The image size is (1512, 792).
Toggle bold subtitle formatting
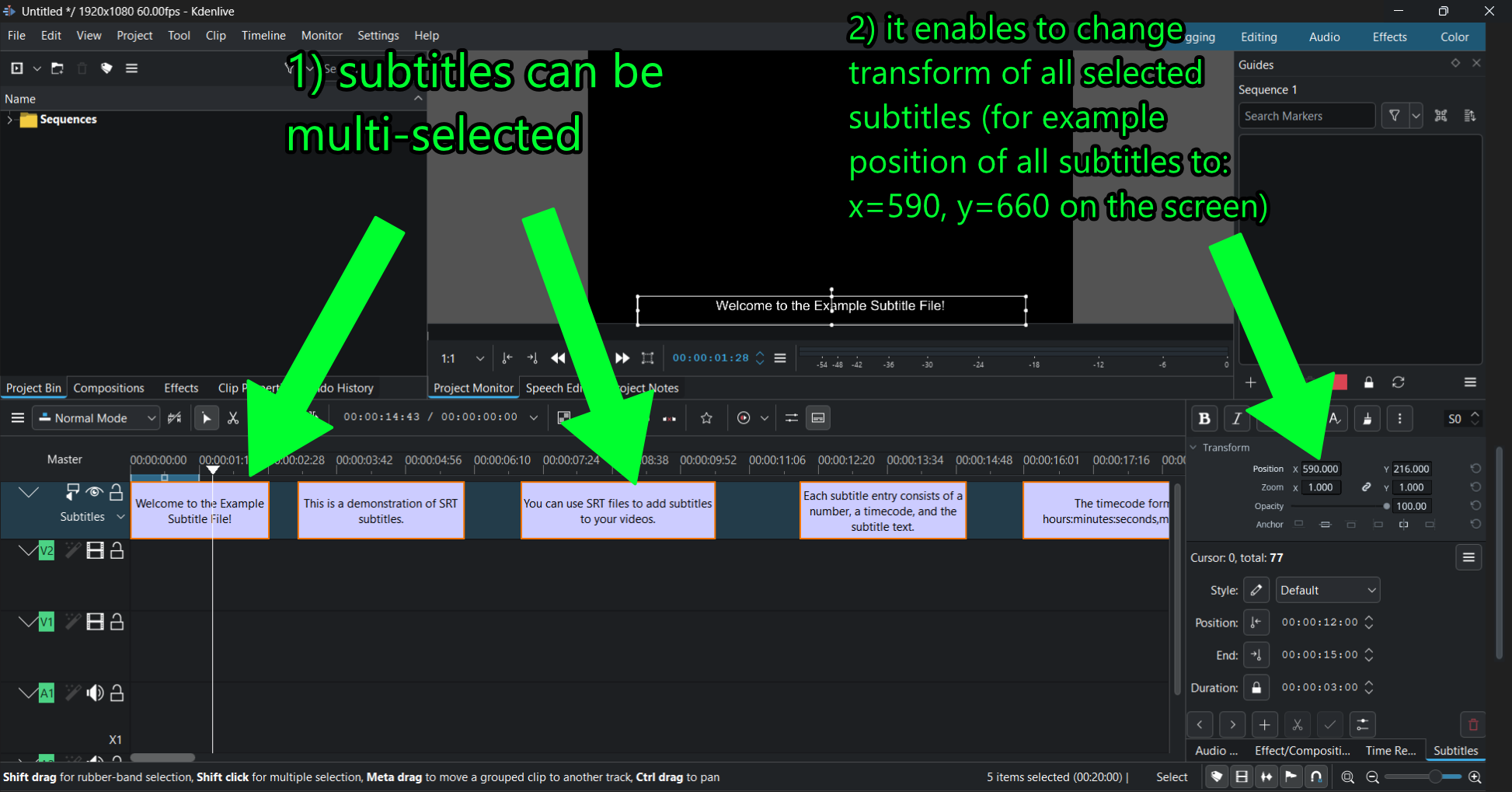coord(1204,419)
